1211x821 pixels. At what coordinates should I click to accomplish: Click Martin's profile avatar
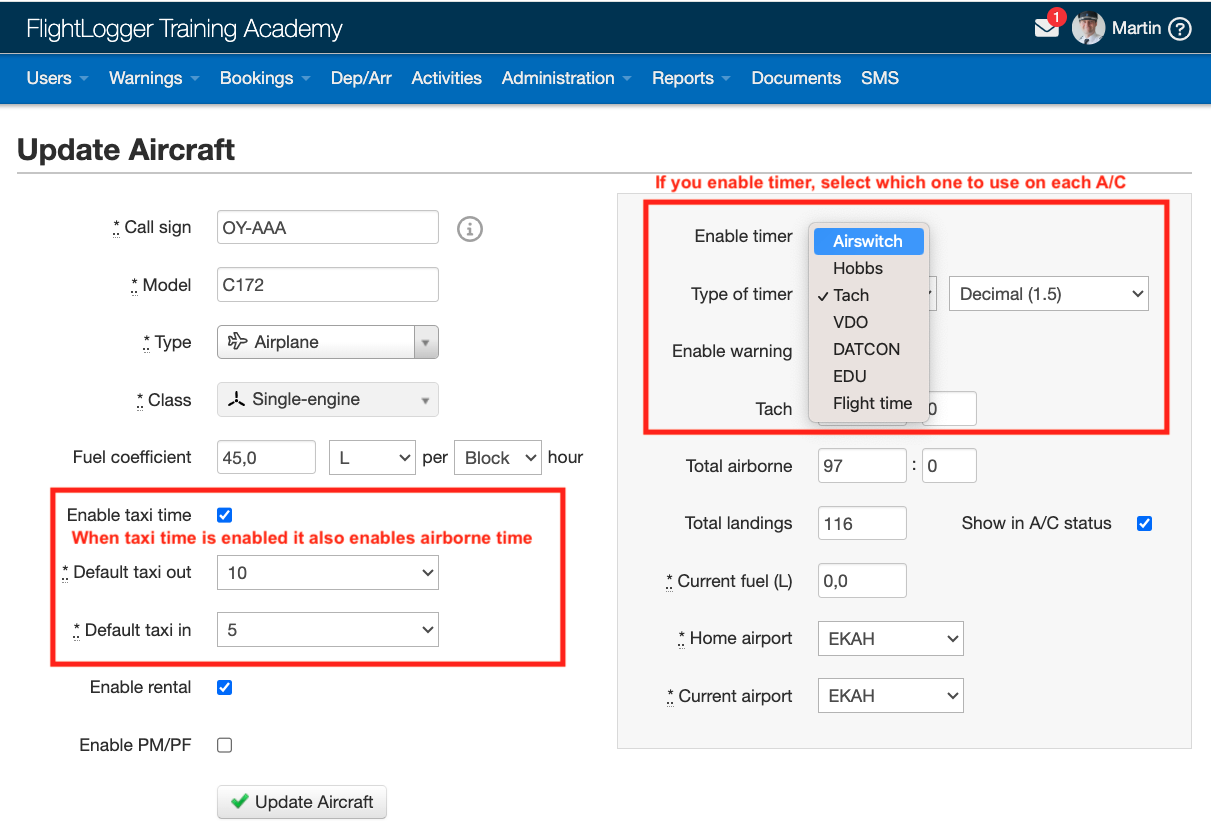[1087, 27]
